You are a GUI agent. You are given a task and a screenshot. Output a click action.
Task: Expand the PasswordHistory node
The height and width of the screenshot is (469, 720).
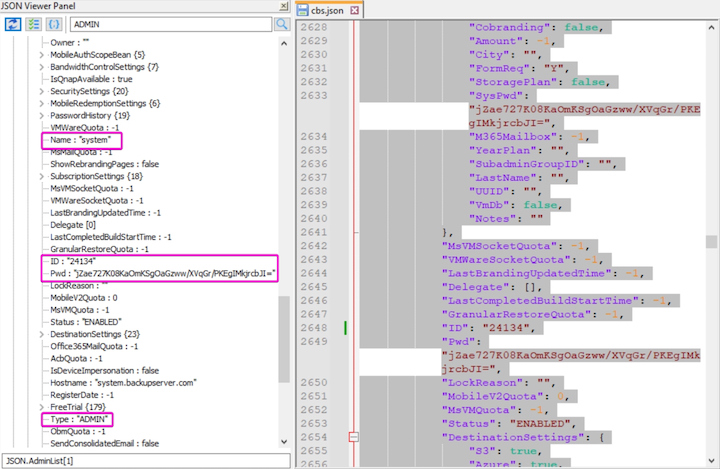coord(42,115)
